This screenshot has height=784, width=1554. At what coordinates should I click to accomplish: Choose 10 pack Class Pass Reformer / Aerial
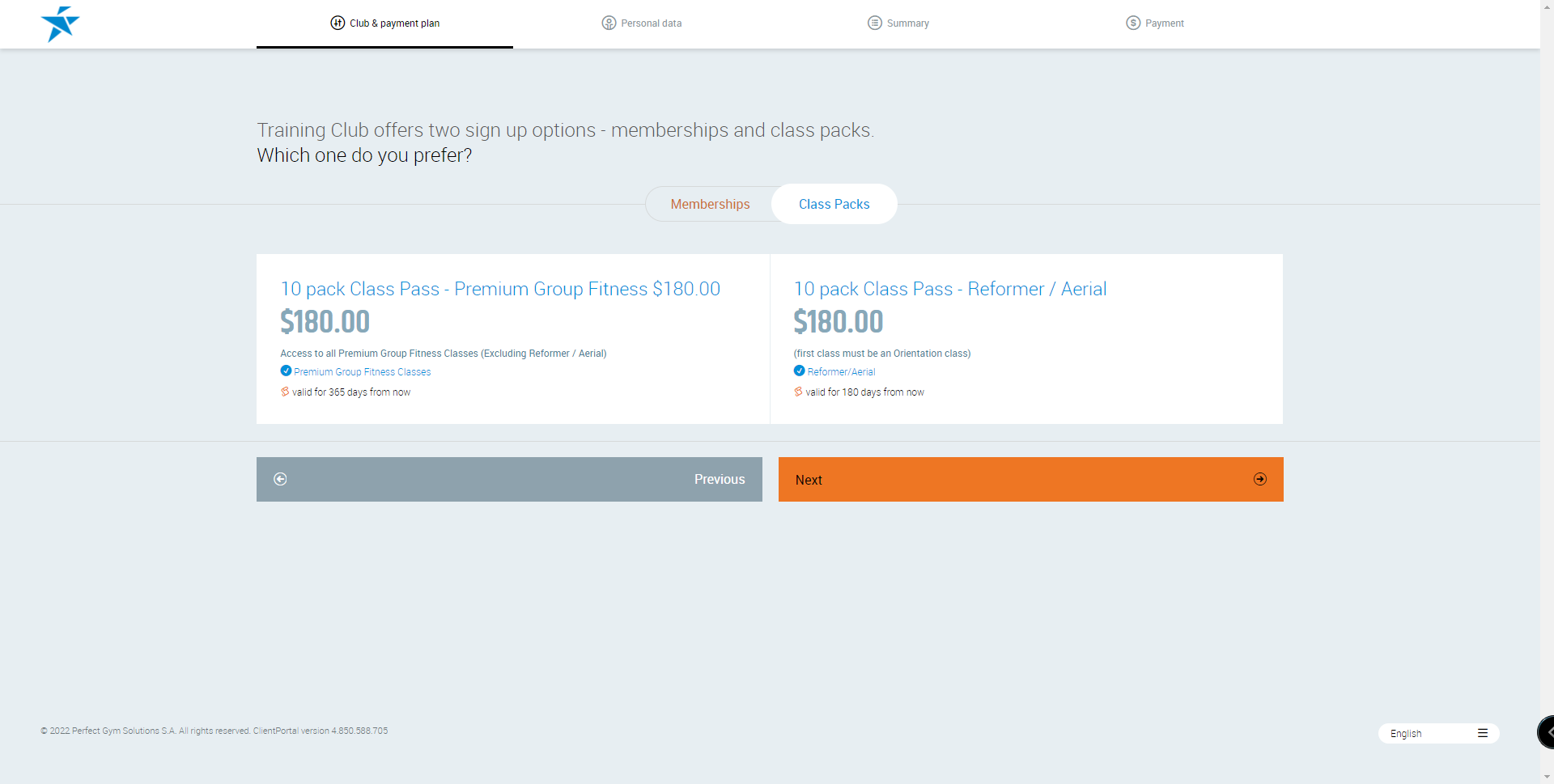click(949, 289)
